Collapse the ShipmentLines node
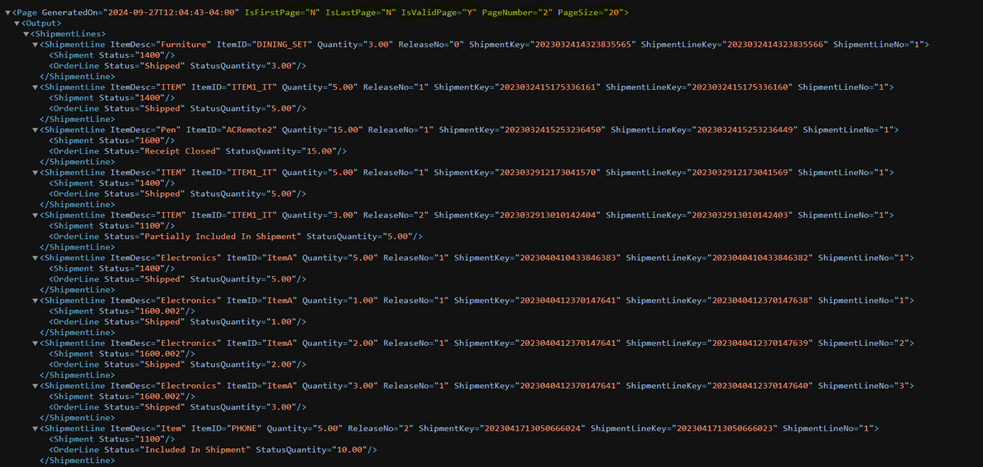The image size is (983, 467). click(x=27, y=34)
